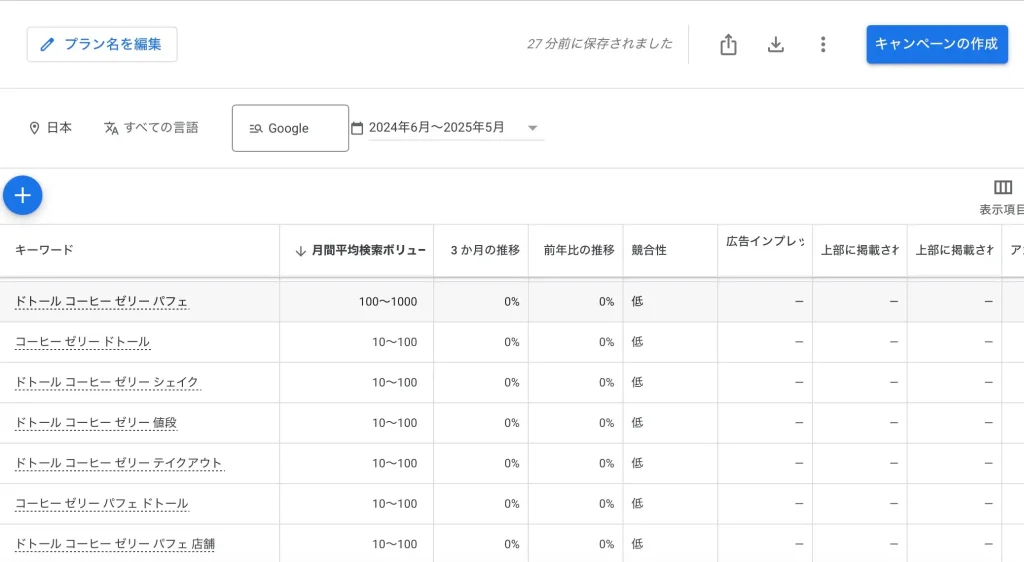This screenshot has height=562, width=1024.
Task: Click the blue plus add keyword button
Action: (x=23, y=195)
